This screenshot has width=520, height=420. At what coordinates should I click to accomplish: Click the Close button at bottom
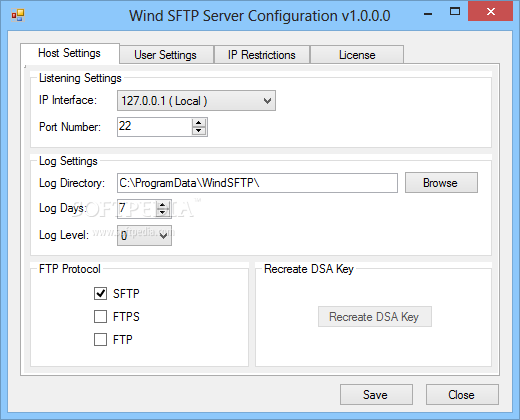pyautogui.click(x=462, y=395)
